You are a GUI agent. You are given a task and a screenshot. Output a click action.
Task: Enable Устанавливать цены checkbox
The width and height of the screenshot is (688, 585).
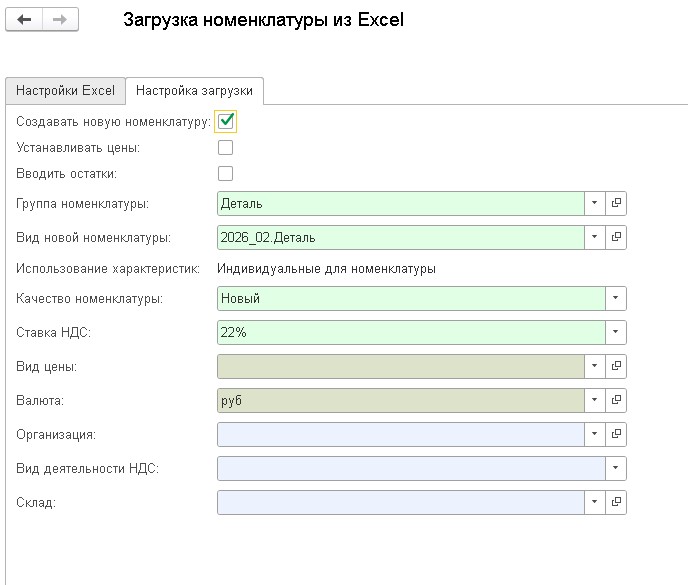tap(226, 147)
